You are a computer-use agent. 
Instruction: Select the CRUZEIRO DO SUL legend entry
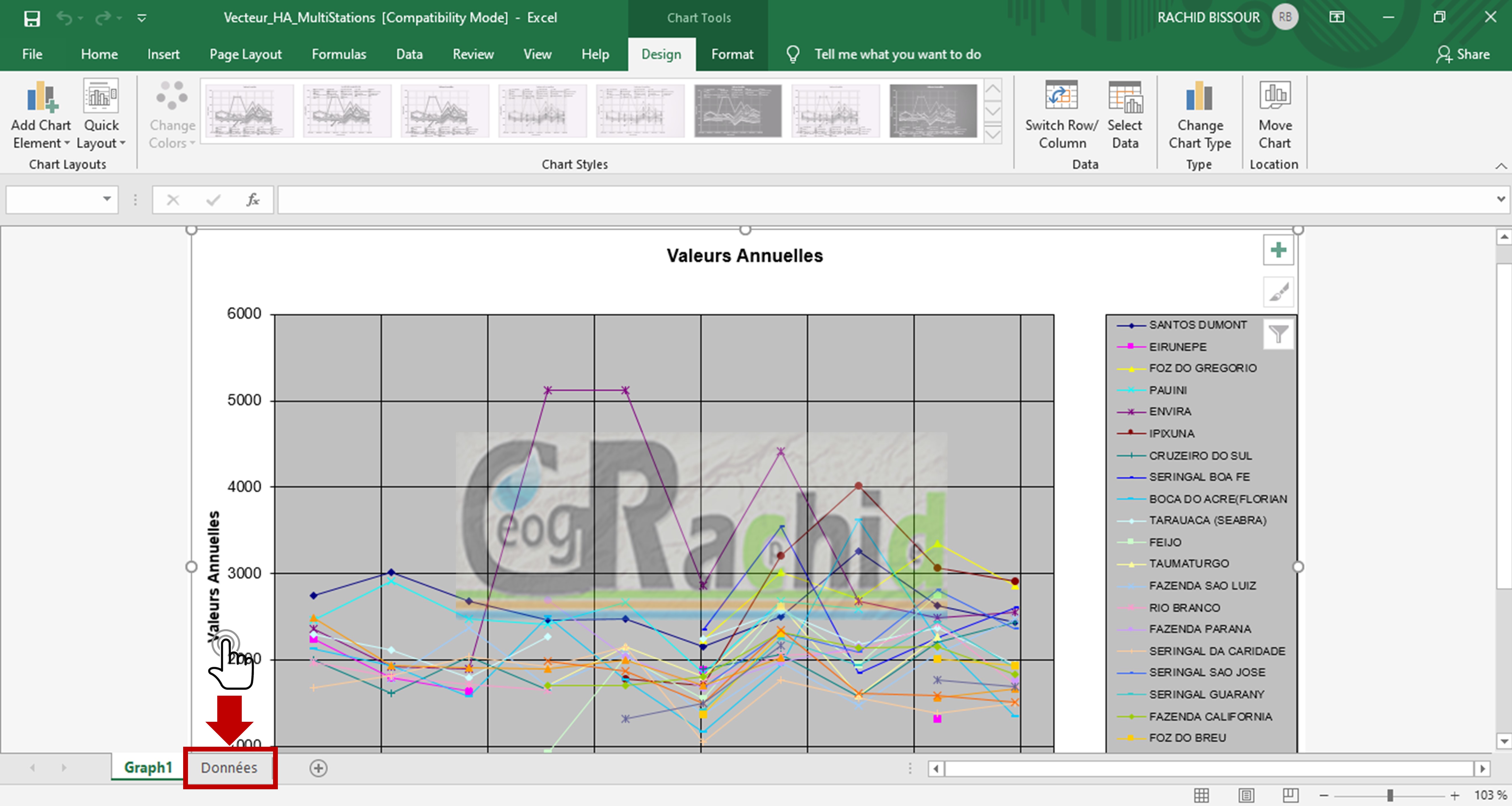pos(1184,455)
